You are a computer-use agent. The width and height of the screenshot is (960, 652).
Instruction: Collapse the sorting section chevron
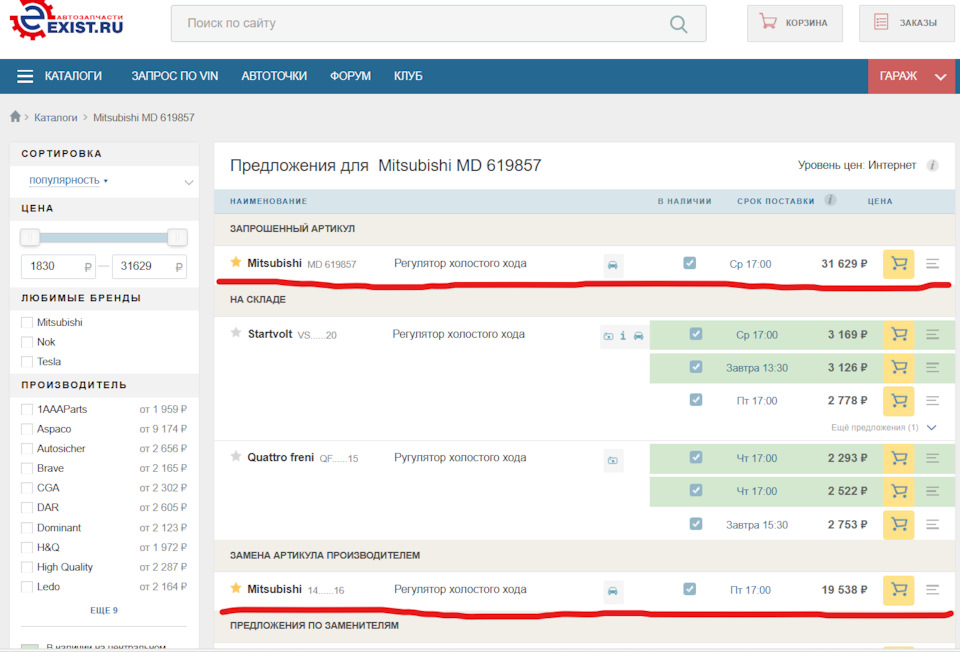[189, 182]
